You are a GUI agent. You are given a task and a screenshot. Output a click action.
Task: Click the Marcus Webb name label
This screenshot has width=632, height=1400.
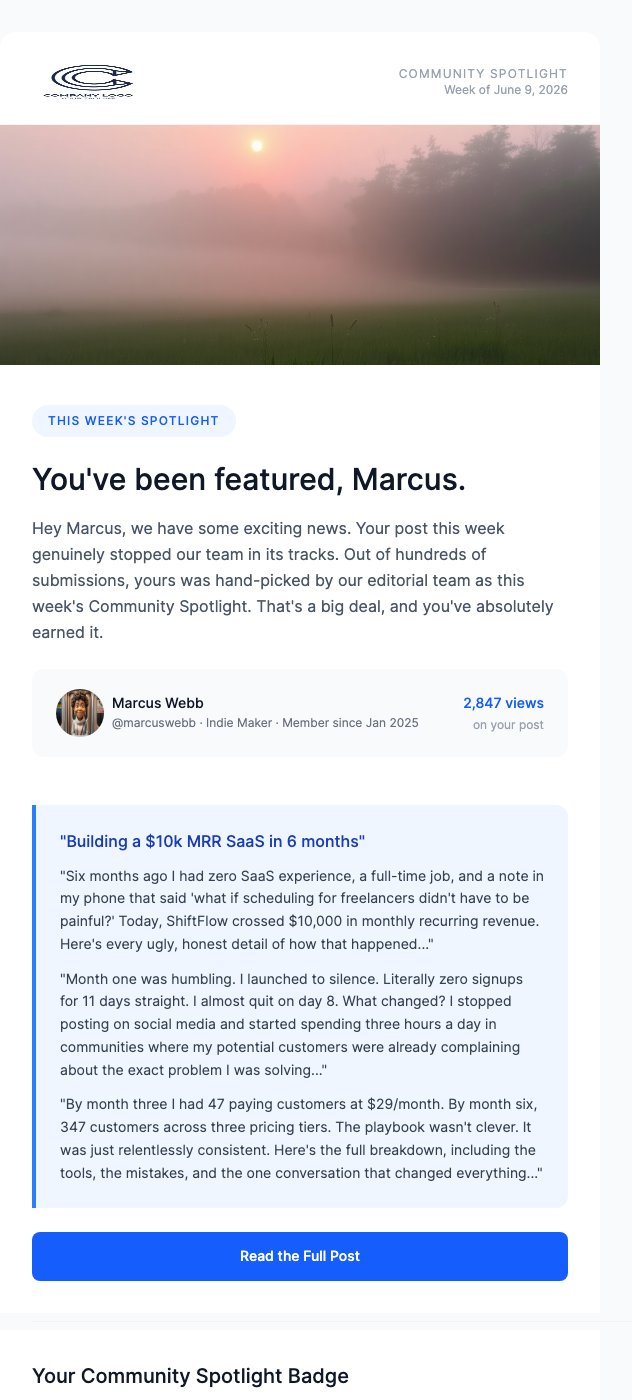[x=157, y=702]
